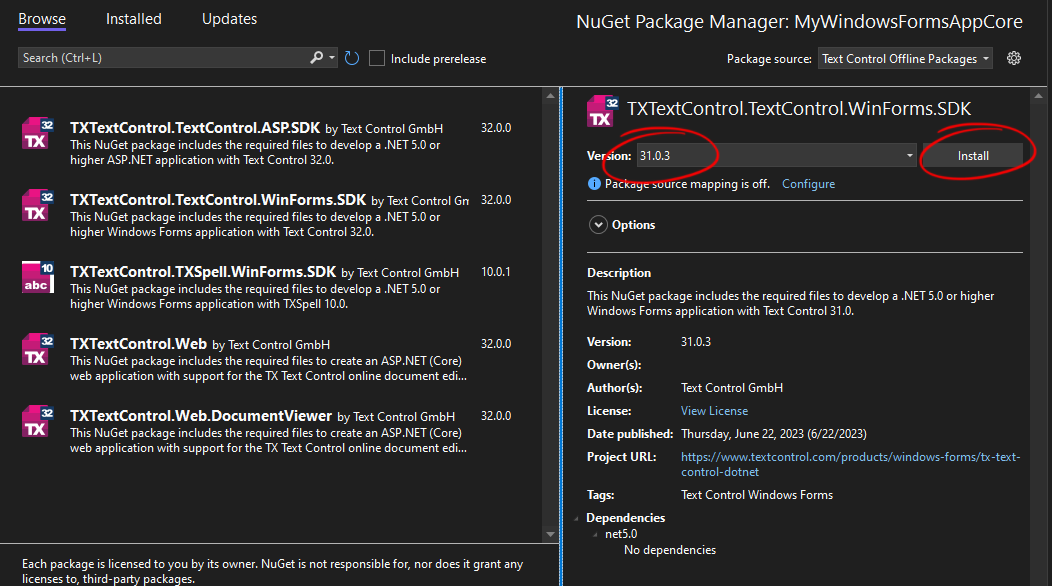
Task: Expand the Options section
Action: (598, 224)
